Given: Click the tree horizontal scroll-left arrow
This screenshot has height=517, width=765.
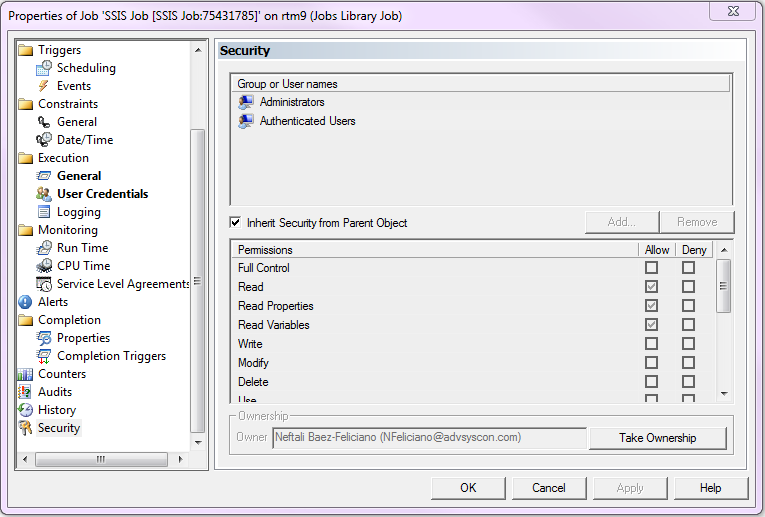Looking at the screenshot, I should [25, 459].
